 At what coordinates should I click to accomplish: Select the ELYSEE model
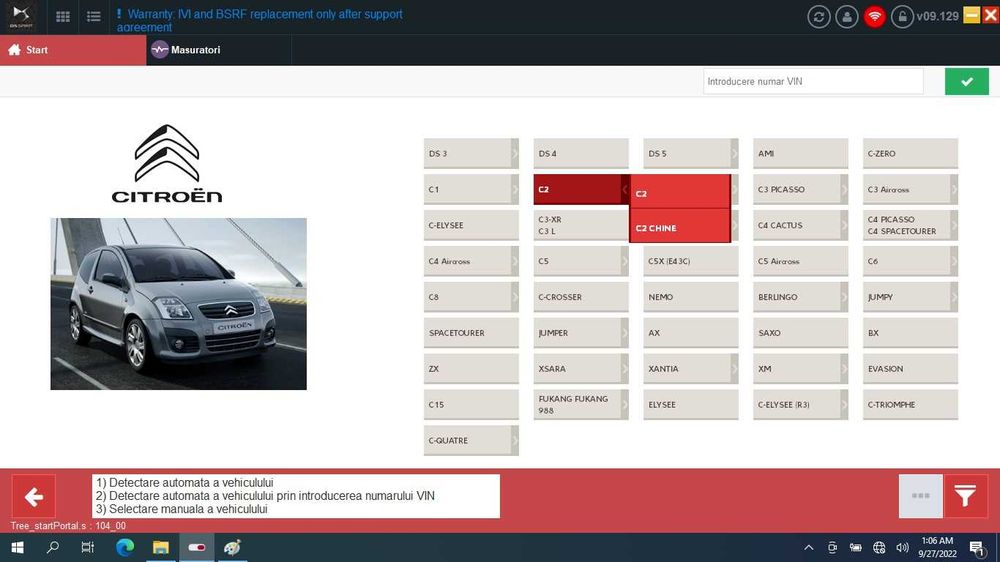(x=691, y=404)
